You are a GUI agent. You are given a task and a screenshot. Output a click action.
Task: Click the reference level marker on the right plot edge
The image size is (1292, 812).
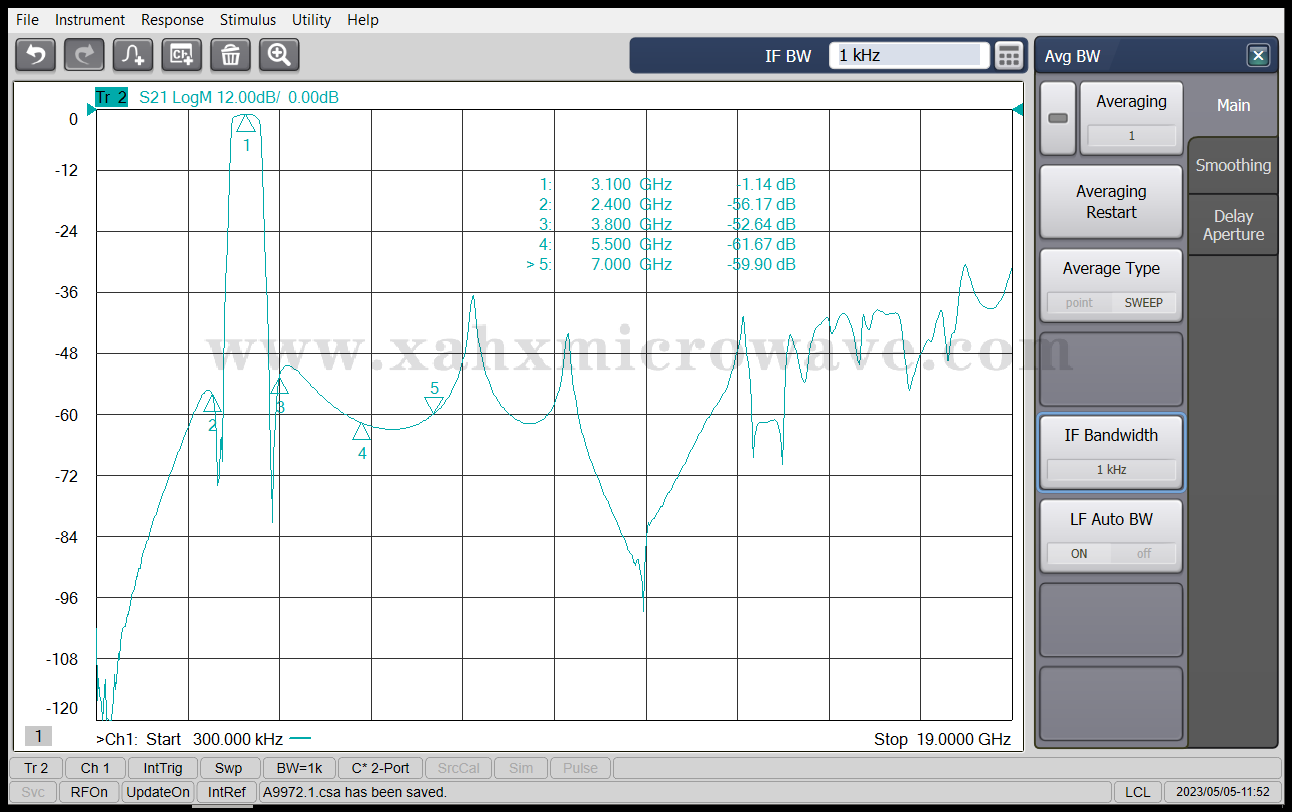pos(1018,109)
